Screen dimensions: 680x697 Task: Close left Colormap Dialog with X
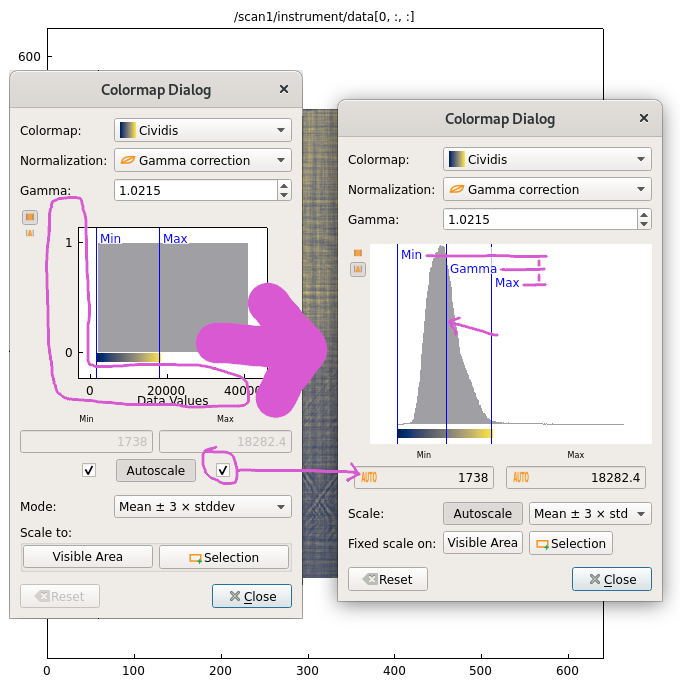pyautogui.click(x=284, y=89)
